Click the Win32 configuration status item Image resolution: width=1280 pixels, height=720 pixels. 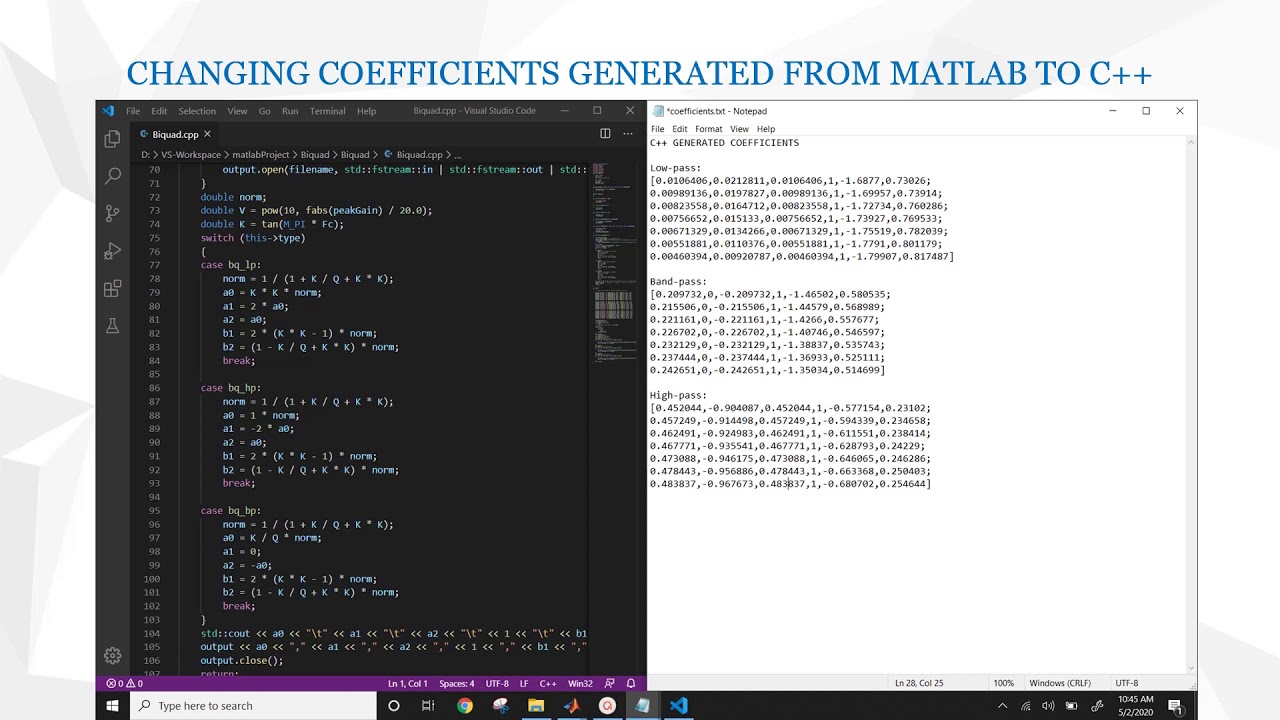[x=580, y=683]
